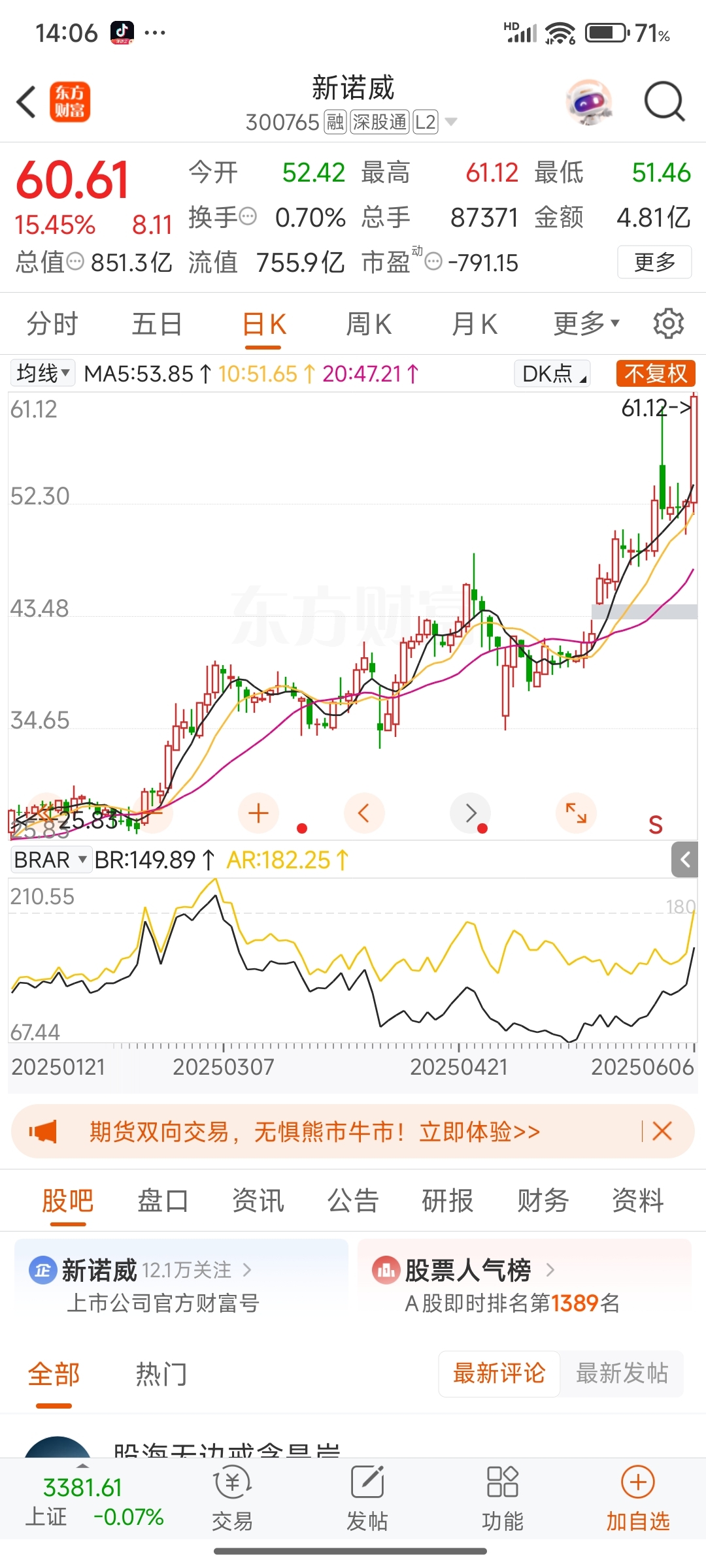The width and height of the screenshot is (706, 1568).
Task: Switch to 月K chart tab
Action: 475,324
